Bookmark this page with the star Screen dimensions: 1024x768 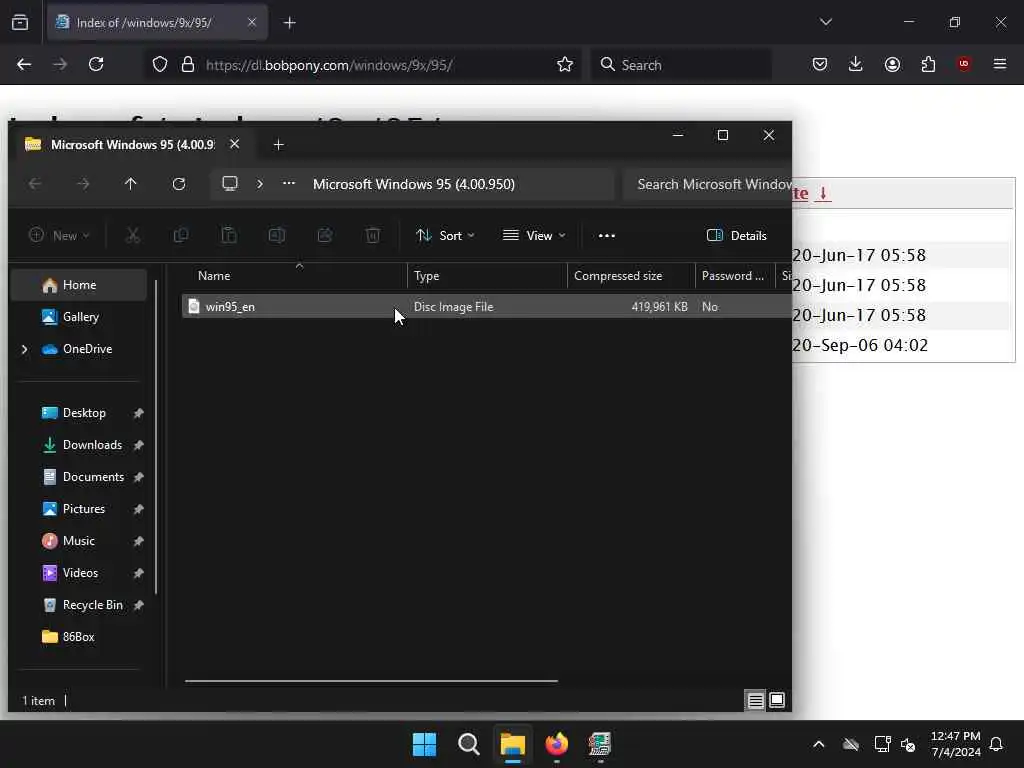[x=565, y=64]
